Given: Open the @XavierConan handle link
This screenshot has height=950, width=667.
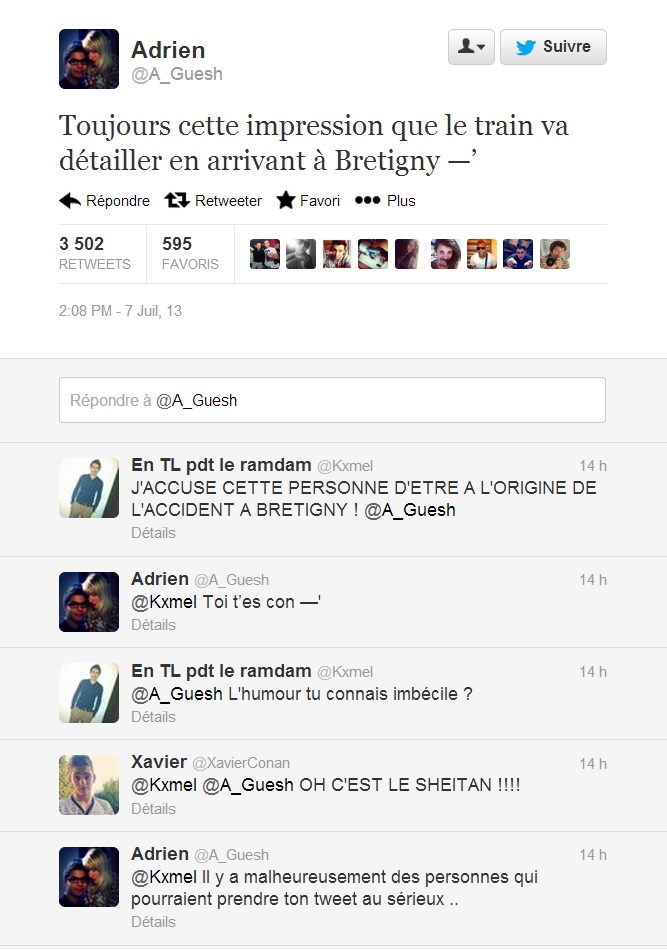Looking at the screenshot, I should (x=241, y=763).
